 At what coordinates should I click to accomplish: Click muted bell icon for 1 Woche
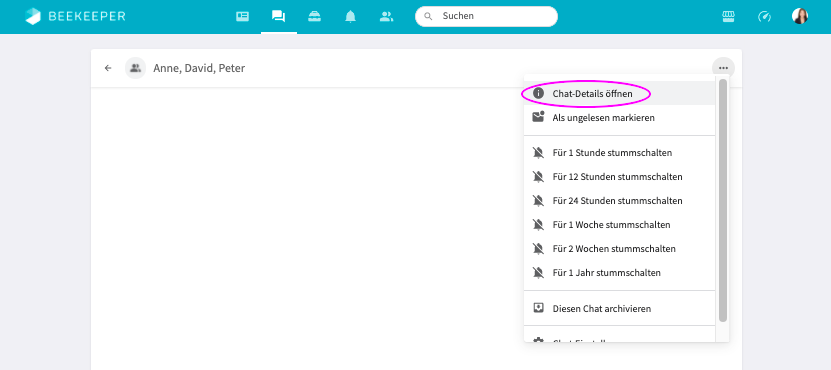[538, 225]
